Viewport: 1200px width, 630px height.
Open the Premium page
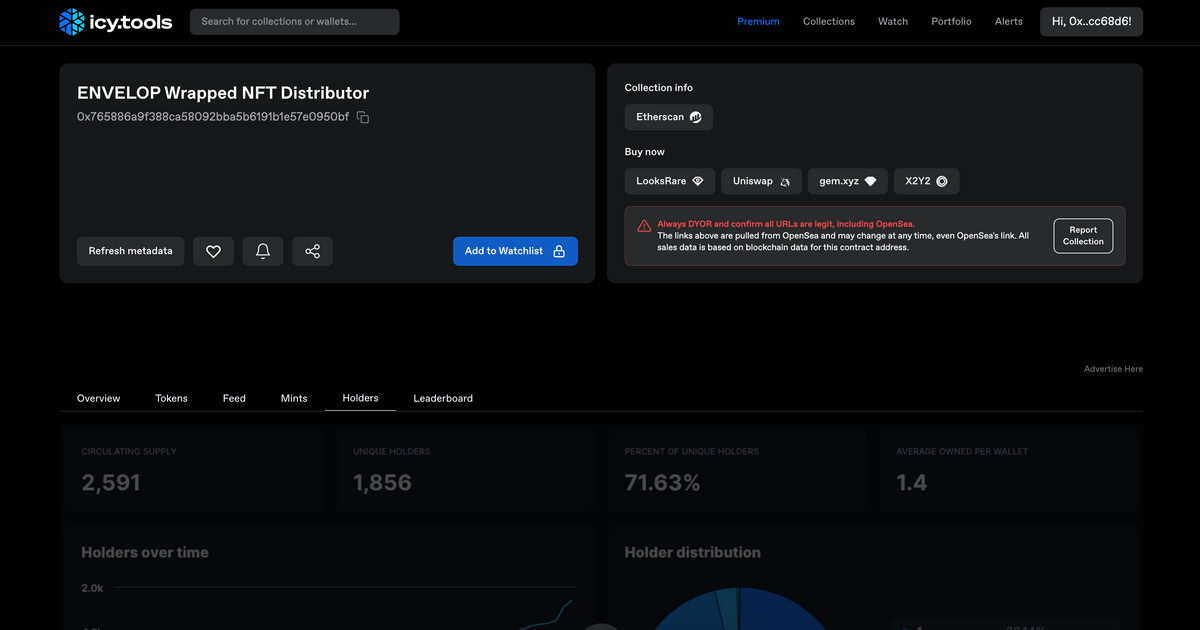[x=758, y=21]
